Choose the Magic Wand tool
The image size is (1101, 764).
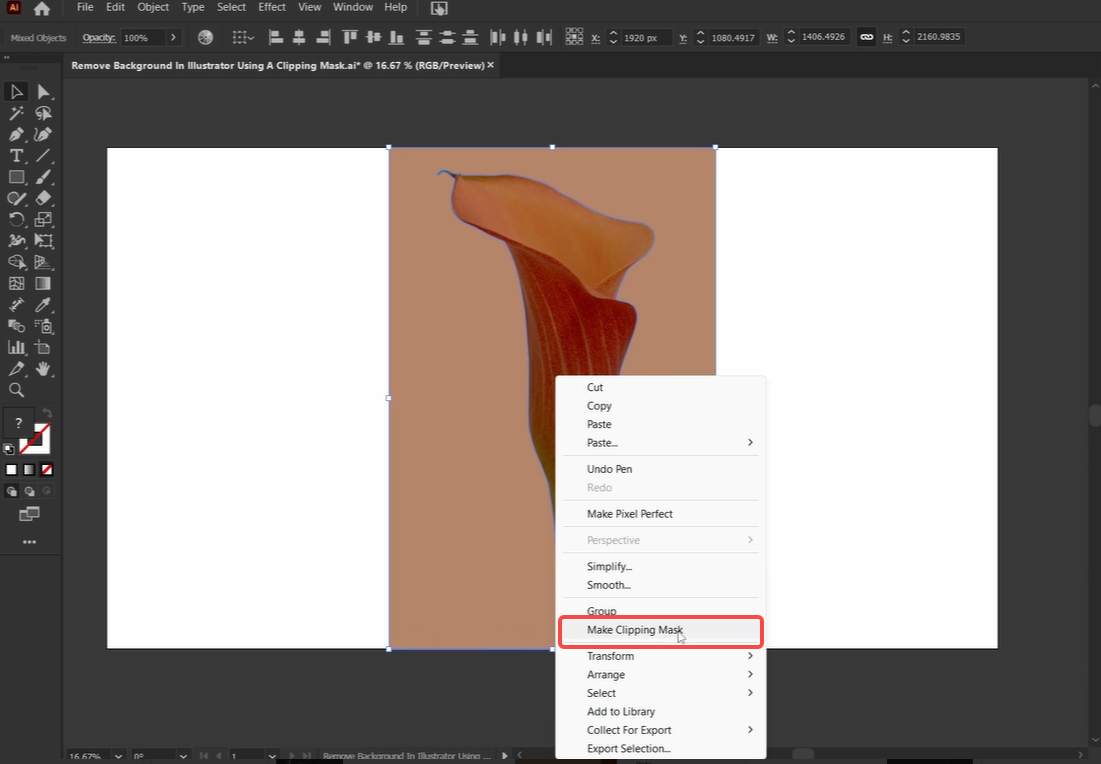pos(16,113)
